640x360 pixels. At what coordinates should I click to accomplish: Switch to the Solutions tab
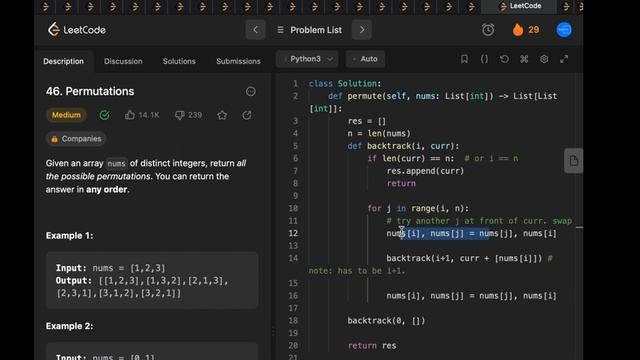click(x=179, y=61)
